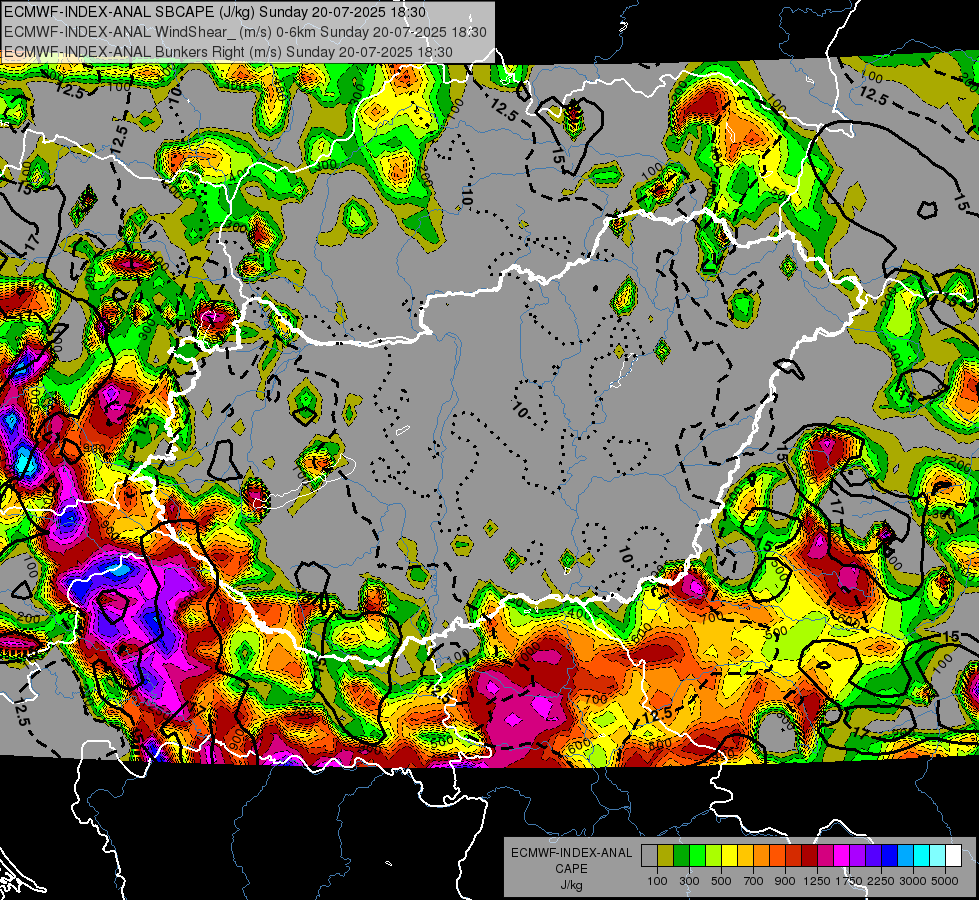Select the dark green legend swatch

[681, 856]
